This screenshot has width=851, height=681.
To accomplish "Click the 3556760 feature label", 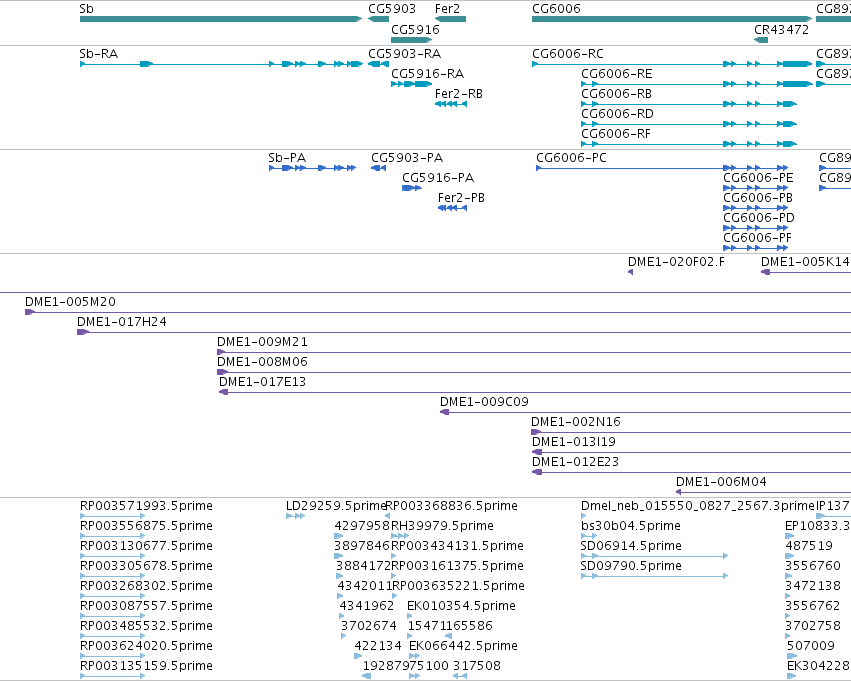I will [x=813, y=566].
